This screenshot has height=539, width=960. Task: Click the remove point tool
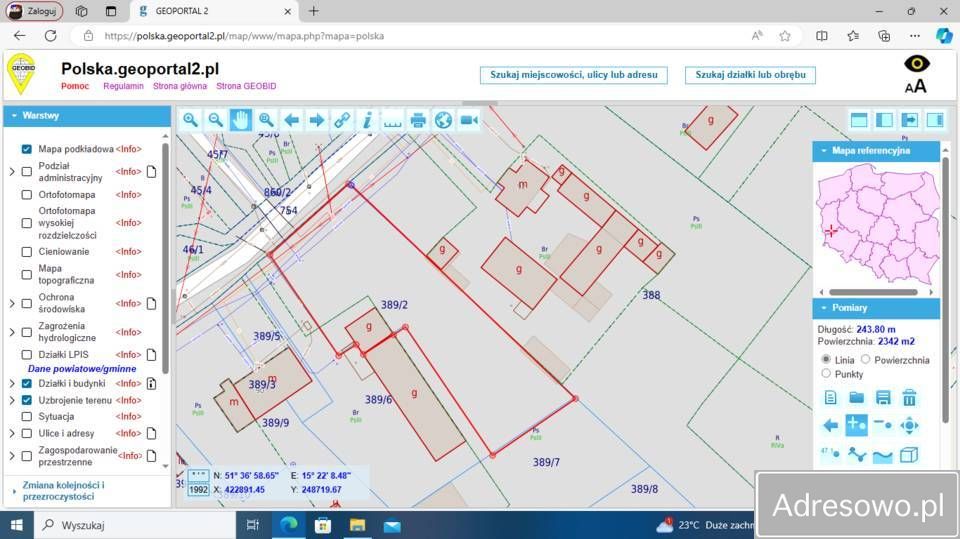(883, 425)
